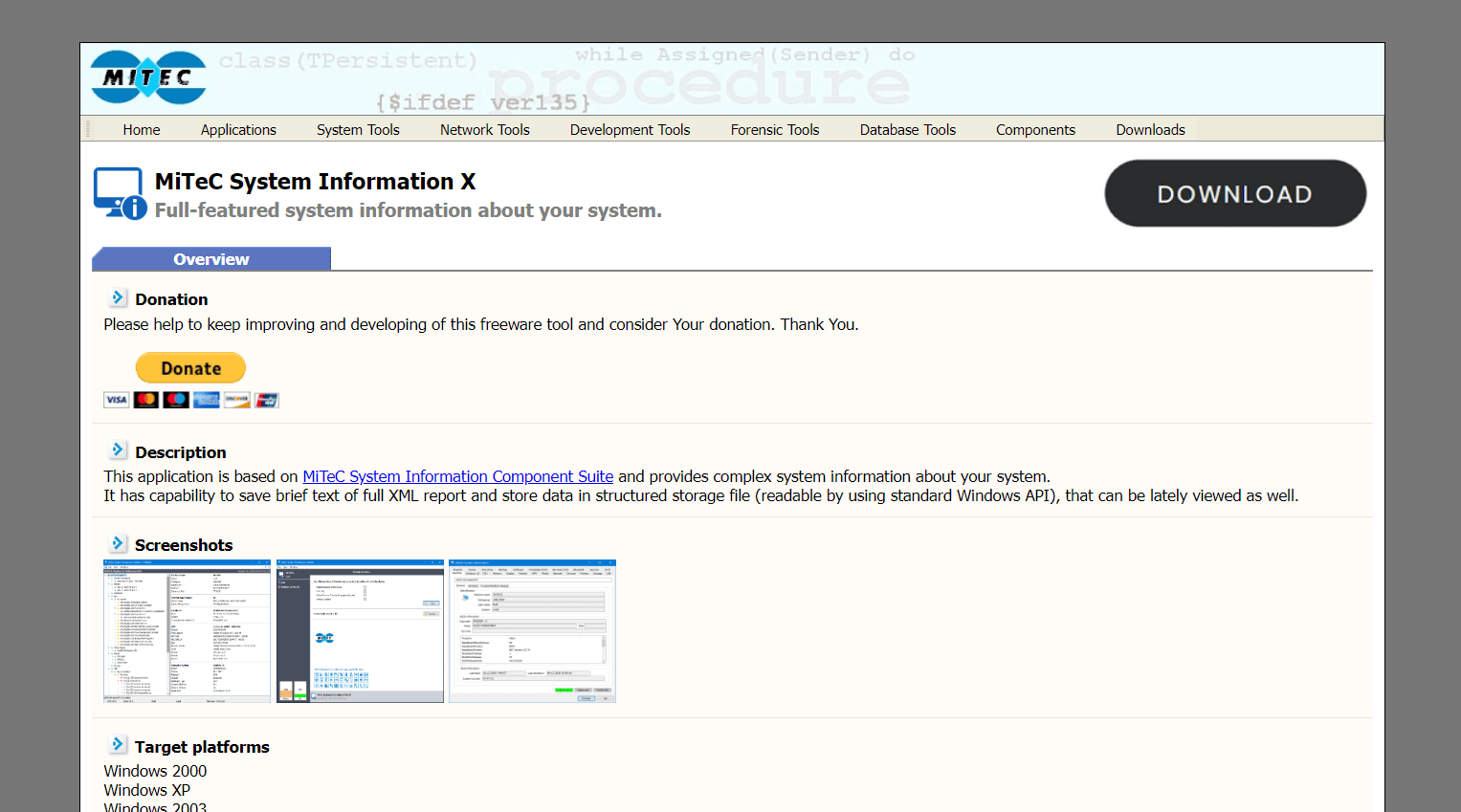Viewport: 1461px width, 812px height.
Task: Click the last payment card icon
Action: click(x=267, y=400)
